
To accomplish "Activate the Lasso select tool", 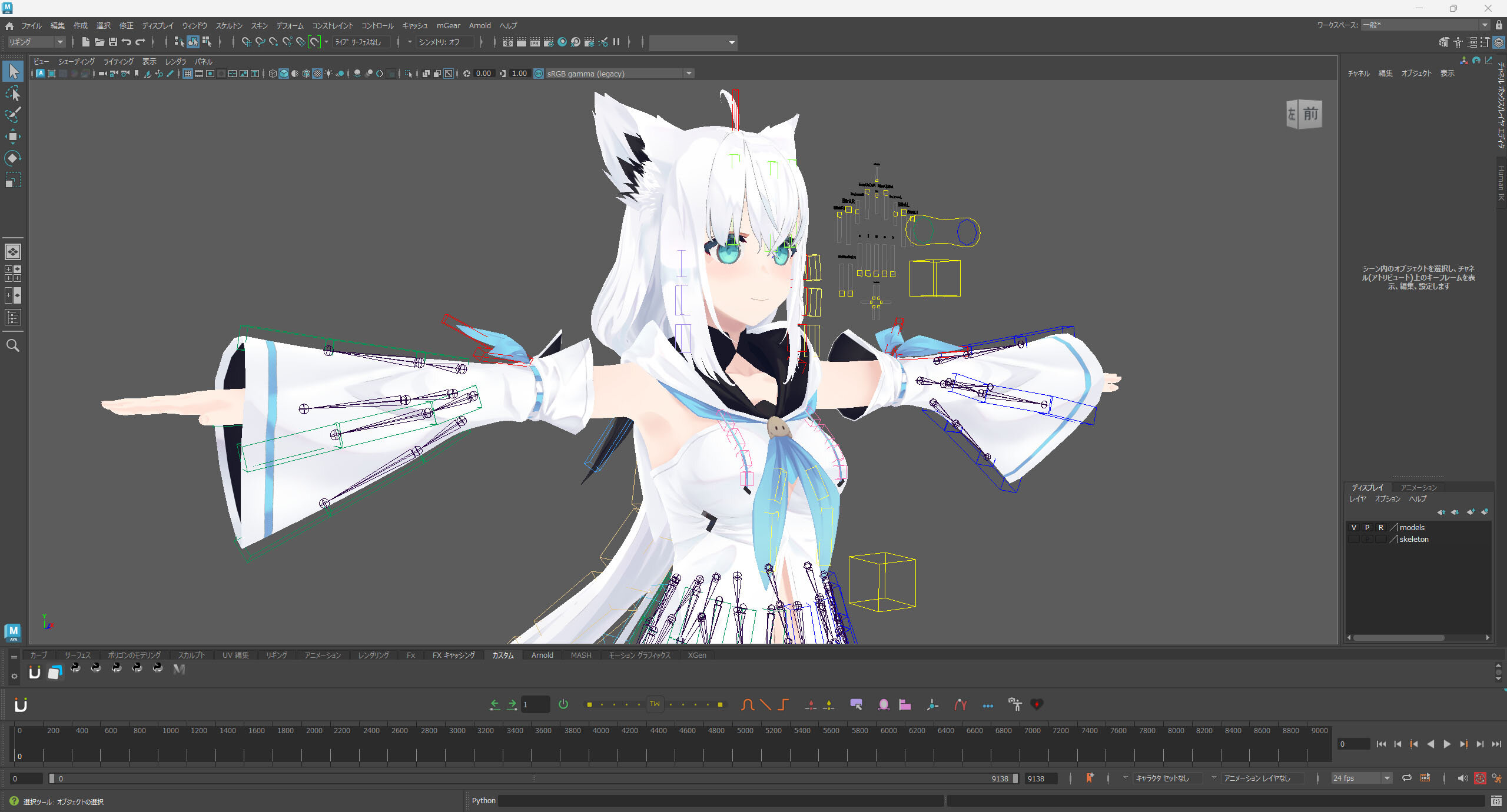I will coord(13,94).
